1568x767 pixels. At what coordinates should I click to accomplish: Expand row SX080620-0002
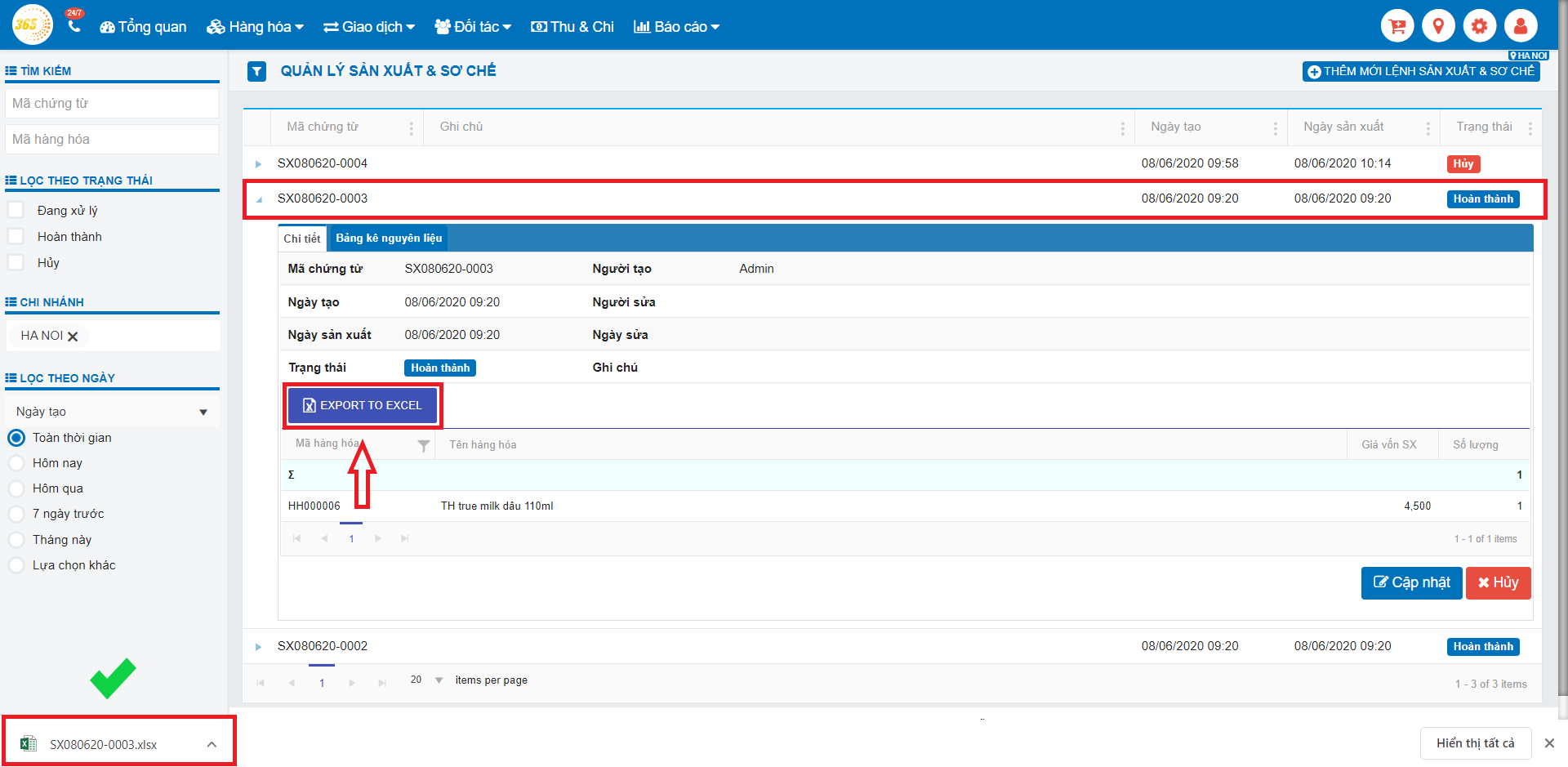(258, 647)
